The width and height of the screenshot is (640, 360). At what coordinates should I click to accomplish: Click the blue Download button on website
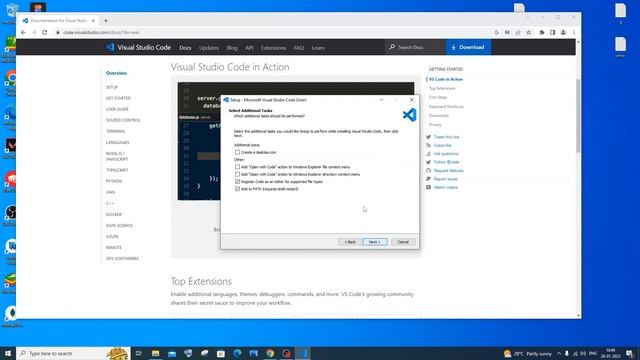468,47
